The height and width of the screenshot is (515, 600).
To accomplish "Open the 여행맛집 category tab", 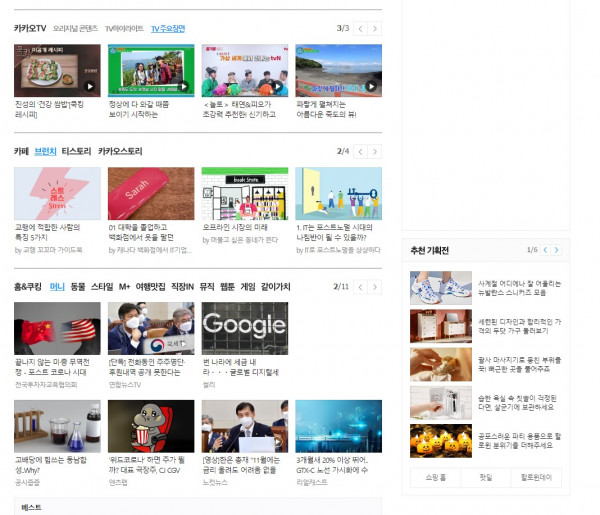I will point(151,287).
